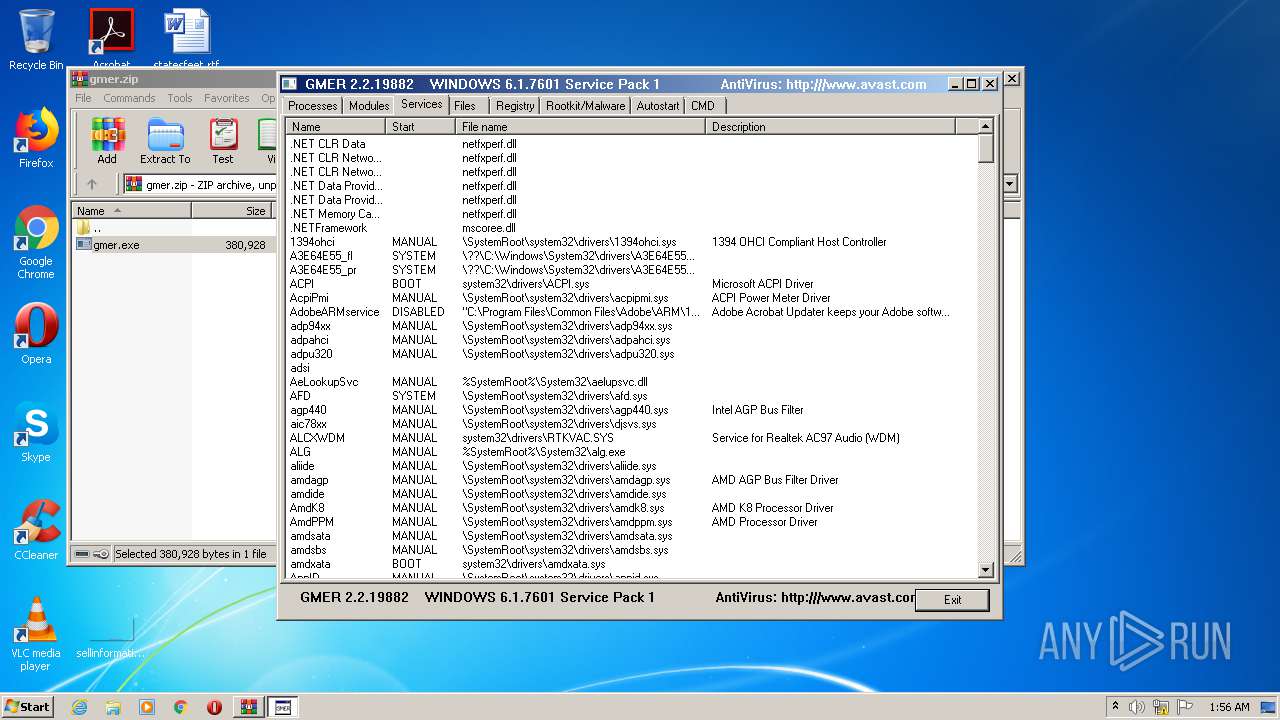Click the GMER list scrollbar thumb
This screenshot has width=1280, height=720.
[986, 149]
